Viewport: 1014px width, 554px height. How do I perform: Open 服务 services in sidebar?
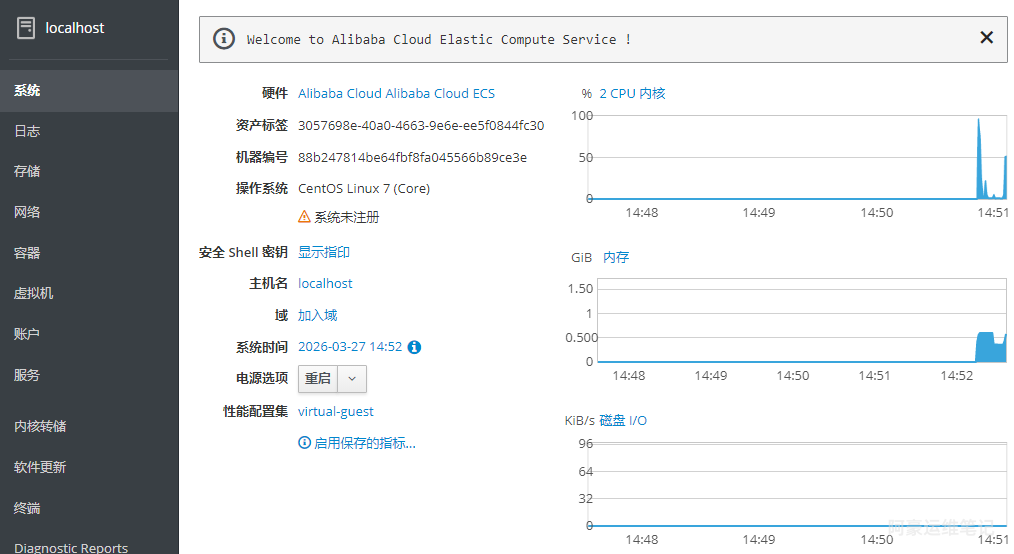pos(89,375)
